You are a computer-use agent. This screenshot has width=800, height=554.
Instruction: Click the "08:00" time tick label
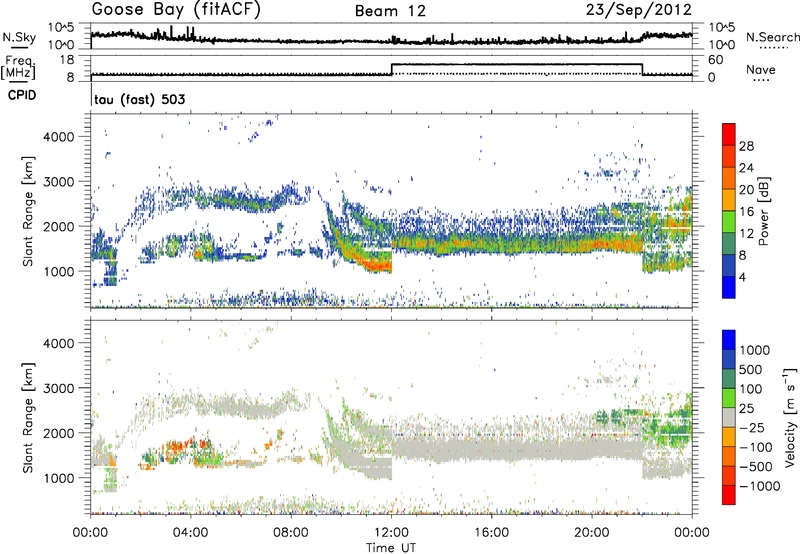(291, 533)
